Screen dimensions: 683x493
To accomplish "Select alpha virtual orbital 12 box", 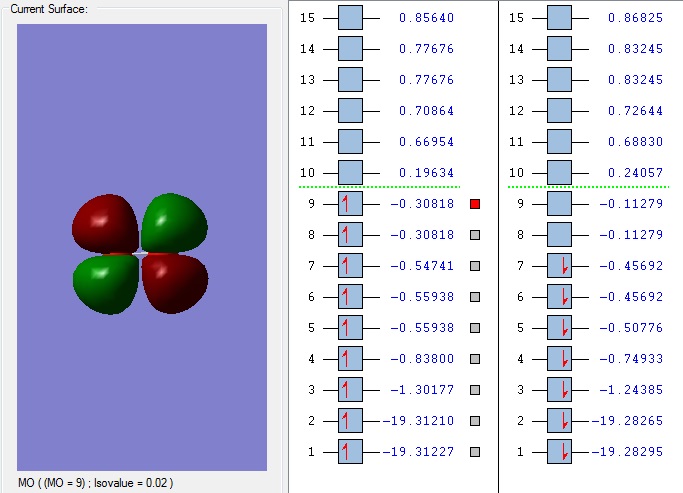I will pos(350,111).
